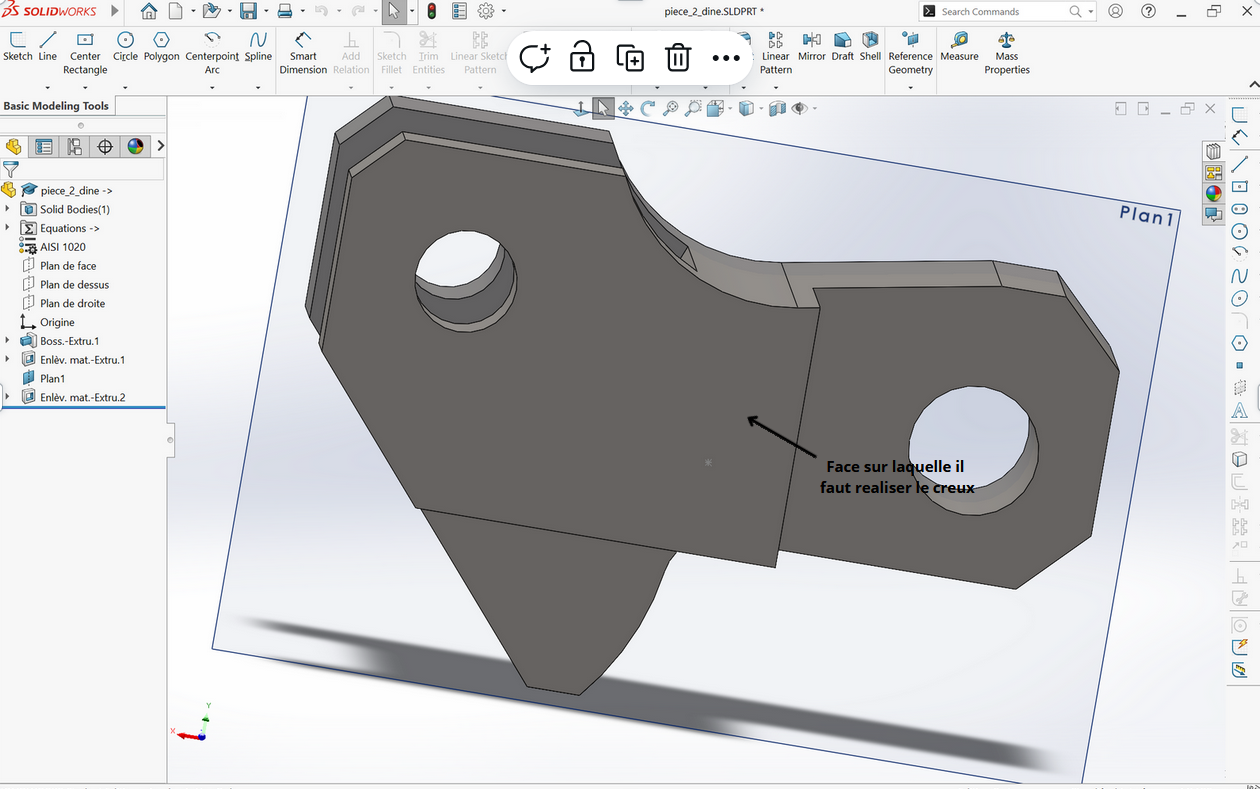The height and width of the screenshot is (789, 1260).
Task: Open Reference Geometry menu
Action: 910,53
